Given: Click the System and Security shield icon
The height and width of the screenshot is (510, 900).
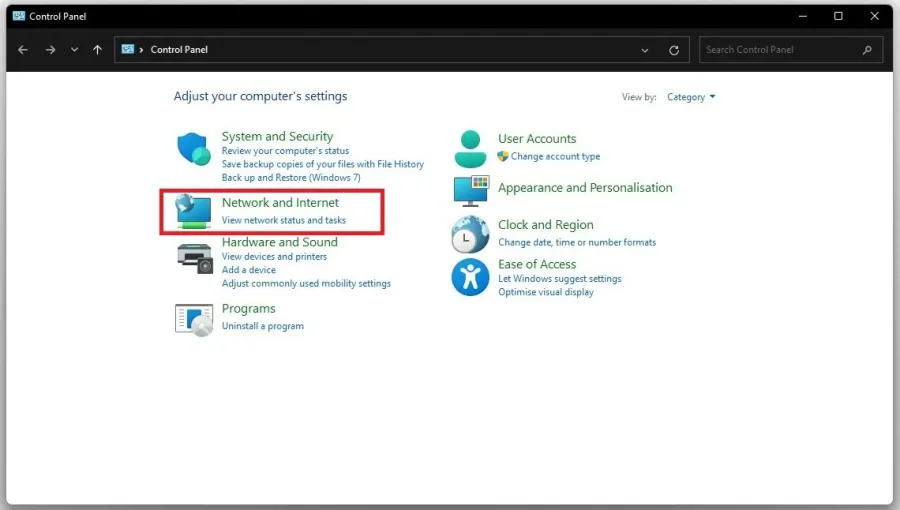Looking at the screenshot, I should pos(194,149).
